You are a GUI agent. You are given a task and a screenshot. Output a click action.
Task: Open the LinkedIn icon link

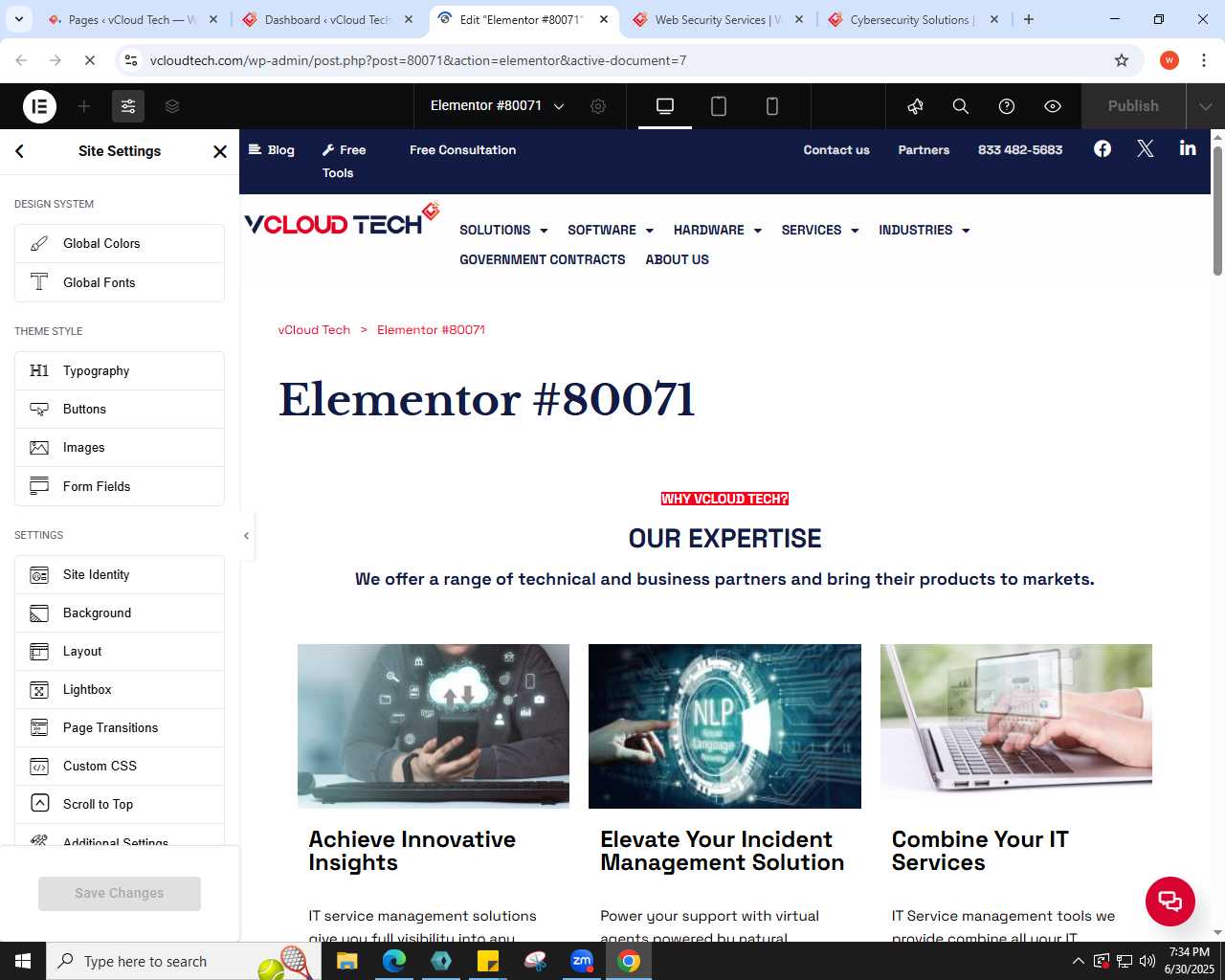point(1188,147)
